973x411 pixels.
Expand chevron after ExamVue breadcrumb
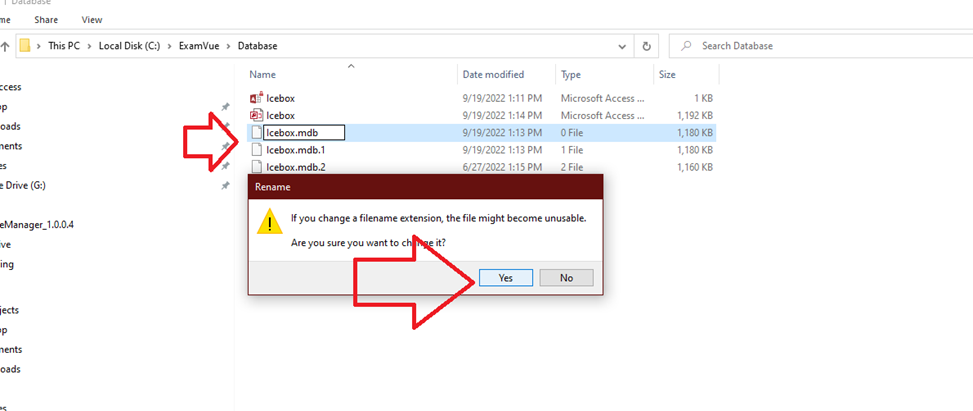(229, 46)
